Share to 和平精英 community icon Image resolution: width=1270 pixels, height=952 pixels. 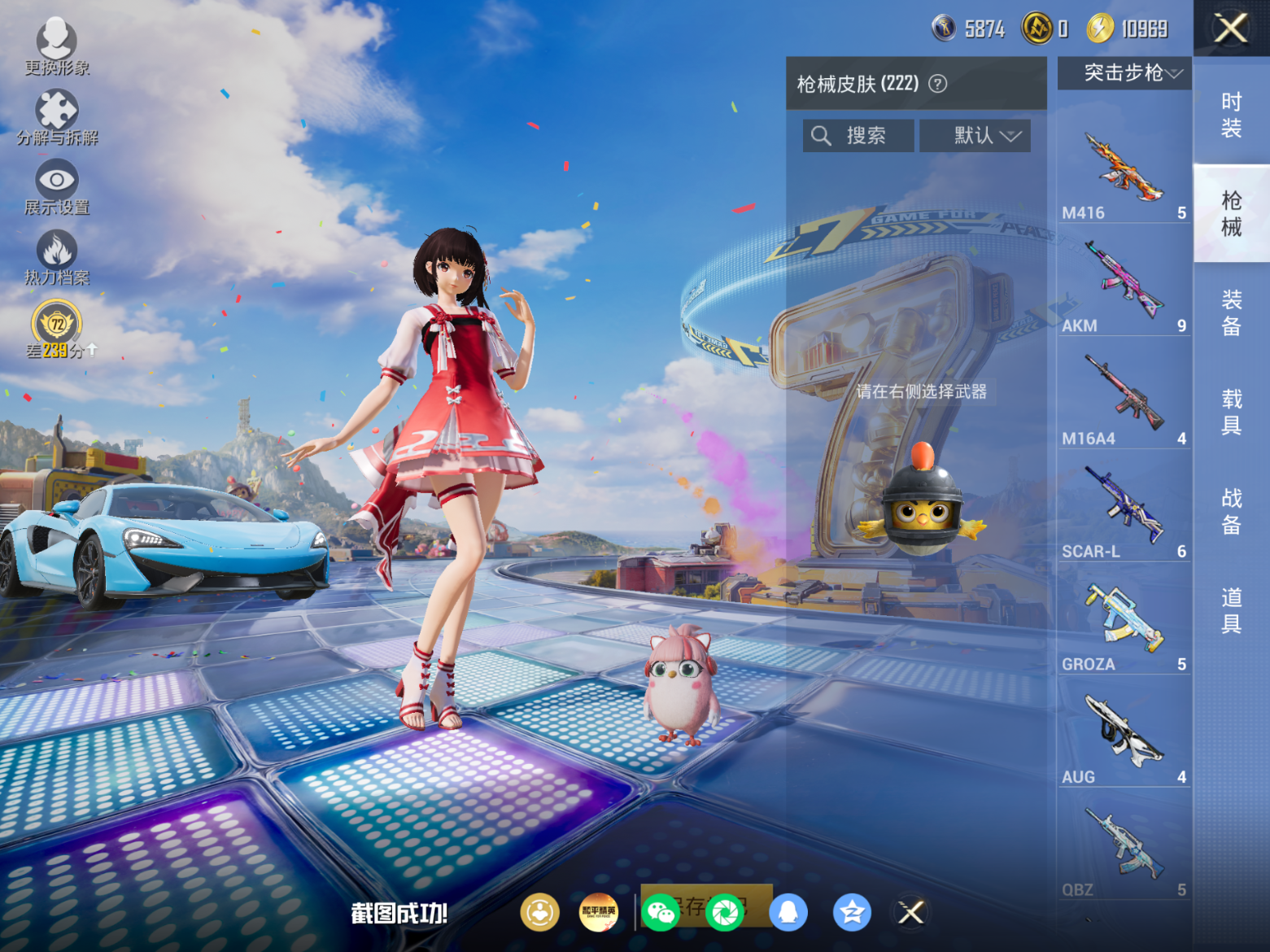pyautogui.click(x=599, y=912)
